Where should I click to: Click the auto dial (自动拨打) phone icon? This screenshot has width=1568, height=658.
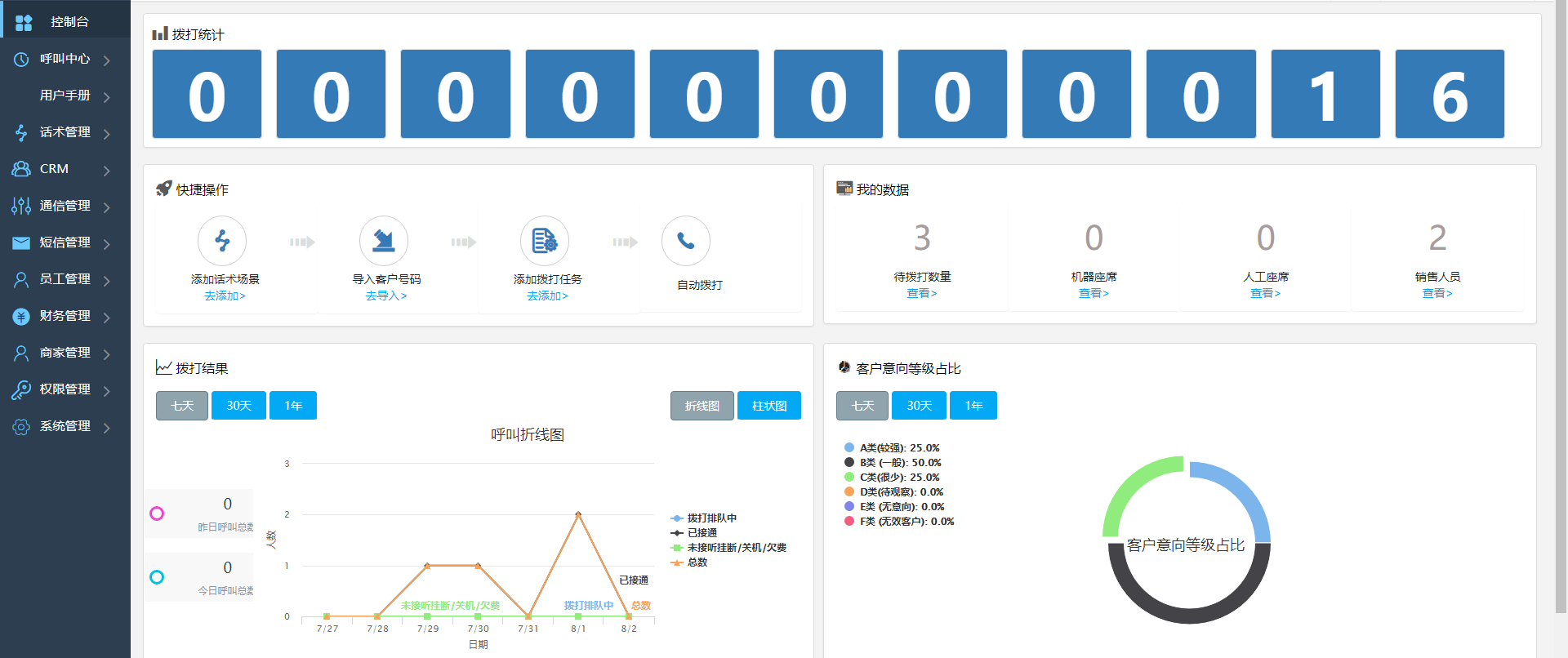686,241
